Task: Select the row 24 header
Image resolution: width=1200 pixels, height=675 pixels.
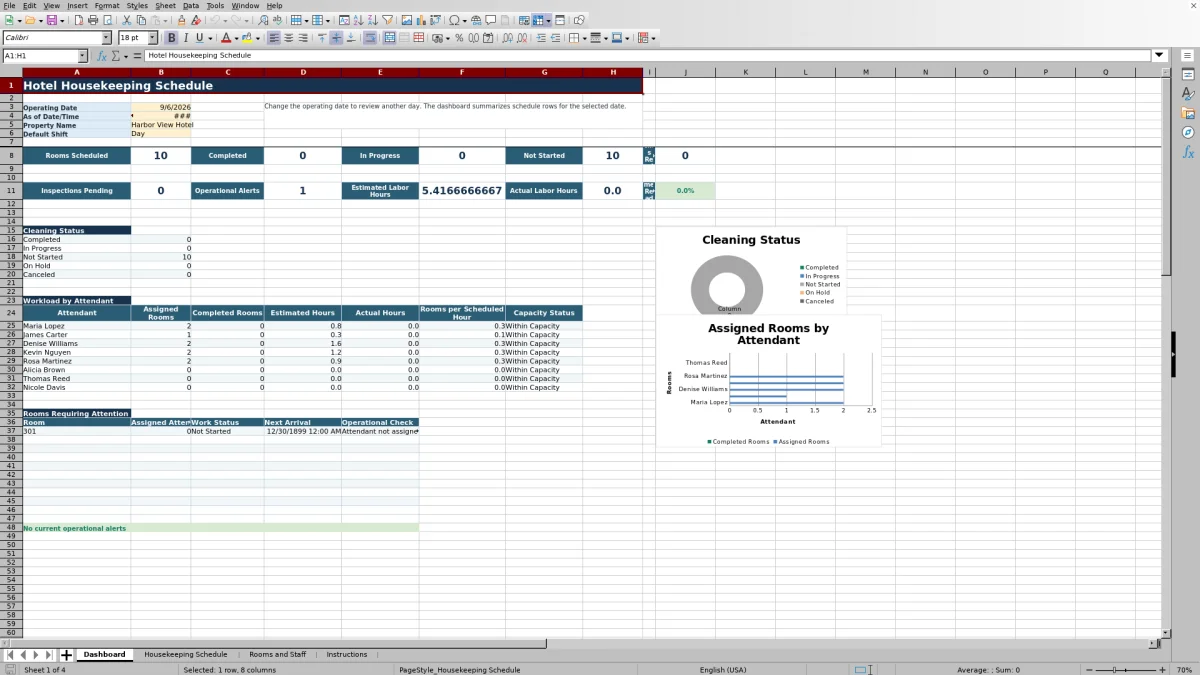Action: 11,313
